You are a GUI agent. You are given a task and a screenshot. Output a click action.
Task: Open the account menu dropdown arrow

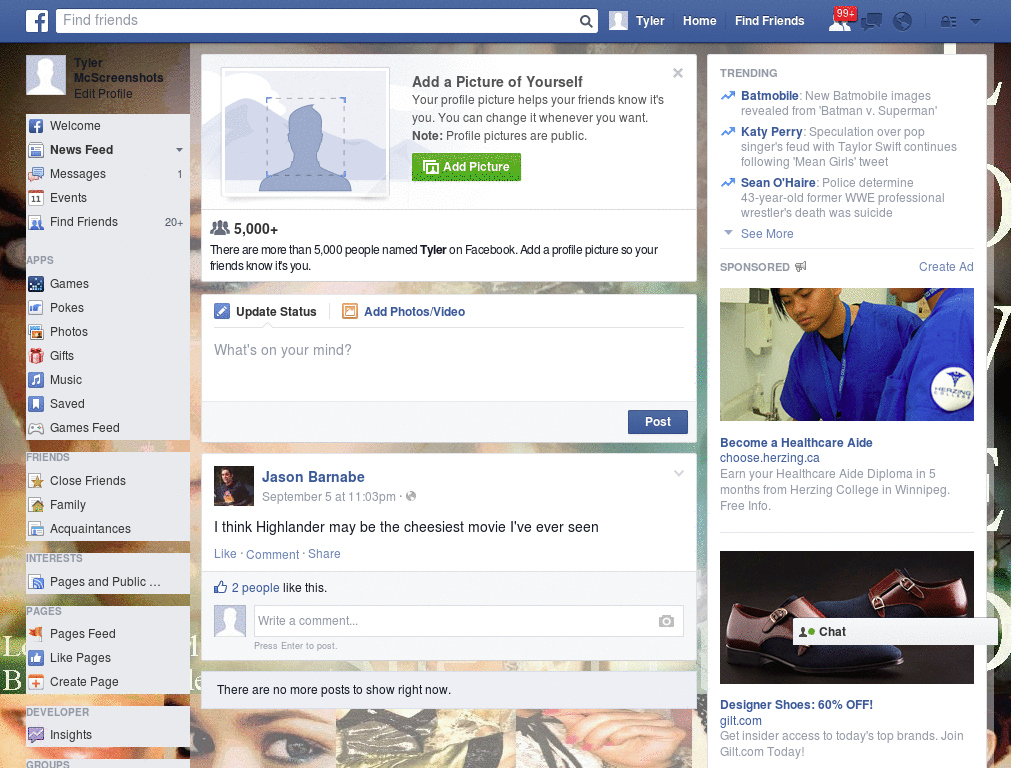coord(975,22)
